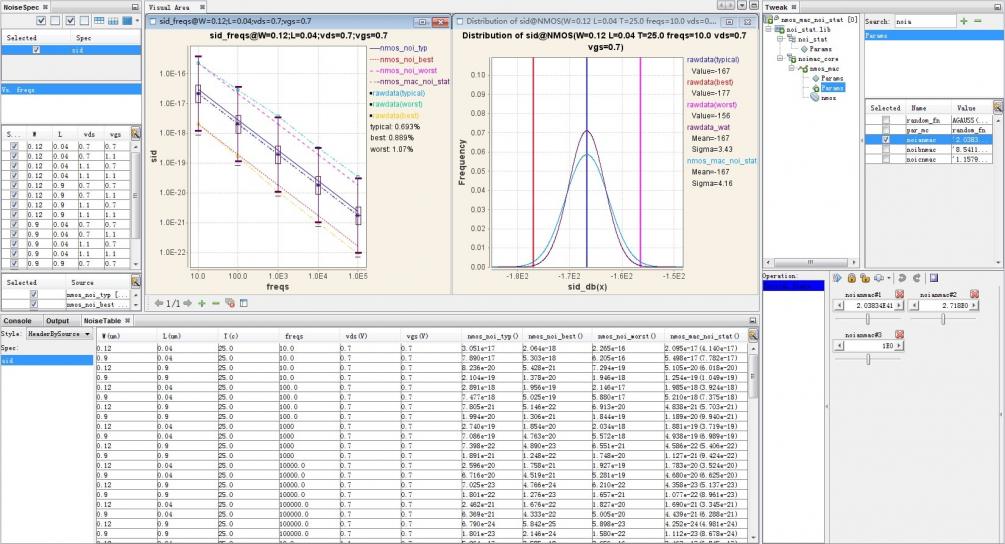The width and height of the screenshot is (1005, 544).
Task: Click the green plus next to Search
Action: 963,21
